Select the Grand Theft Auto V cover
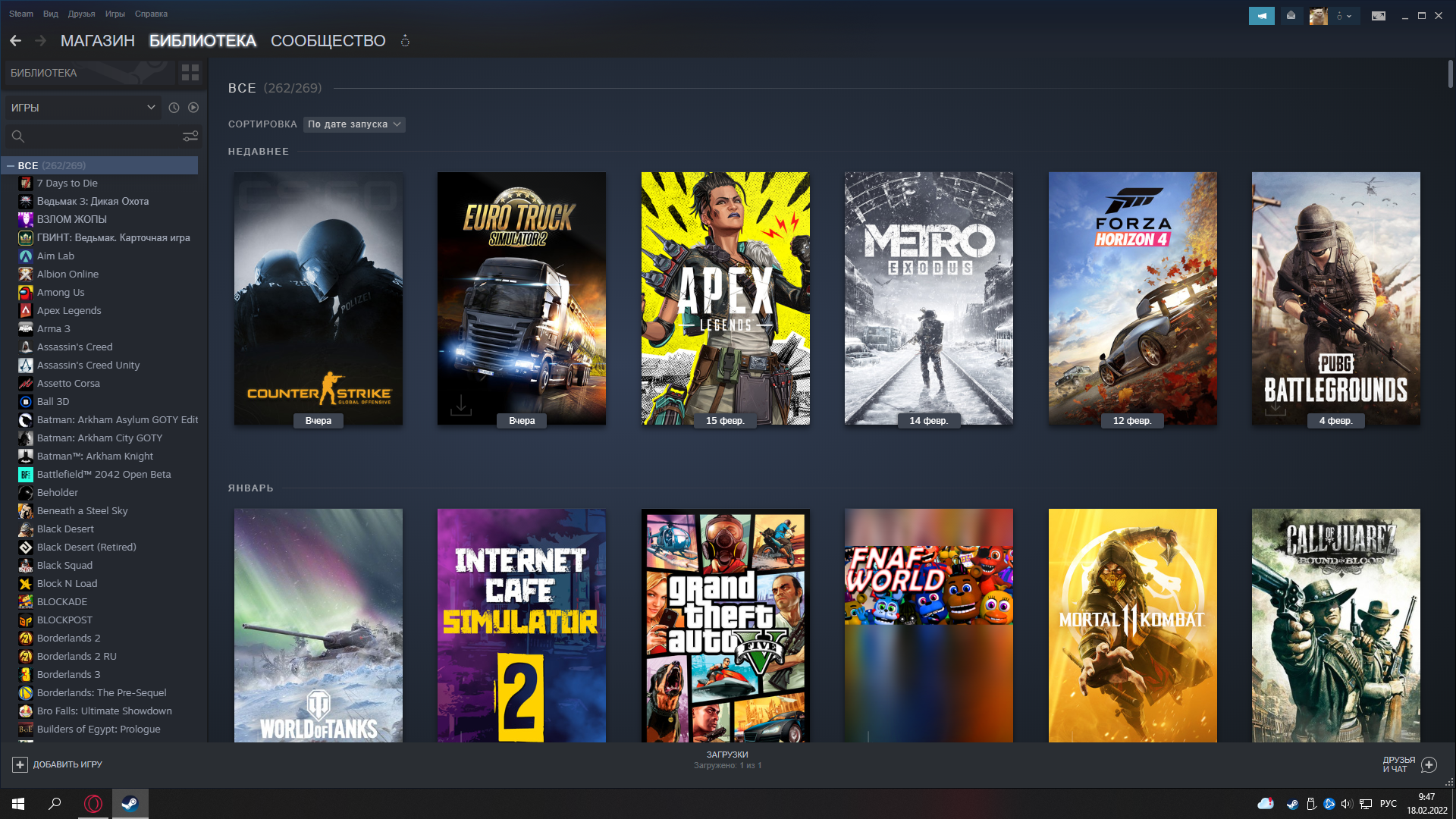The width and height of the screenshot is (1456, 819). point(726,626)
